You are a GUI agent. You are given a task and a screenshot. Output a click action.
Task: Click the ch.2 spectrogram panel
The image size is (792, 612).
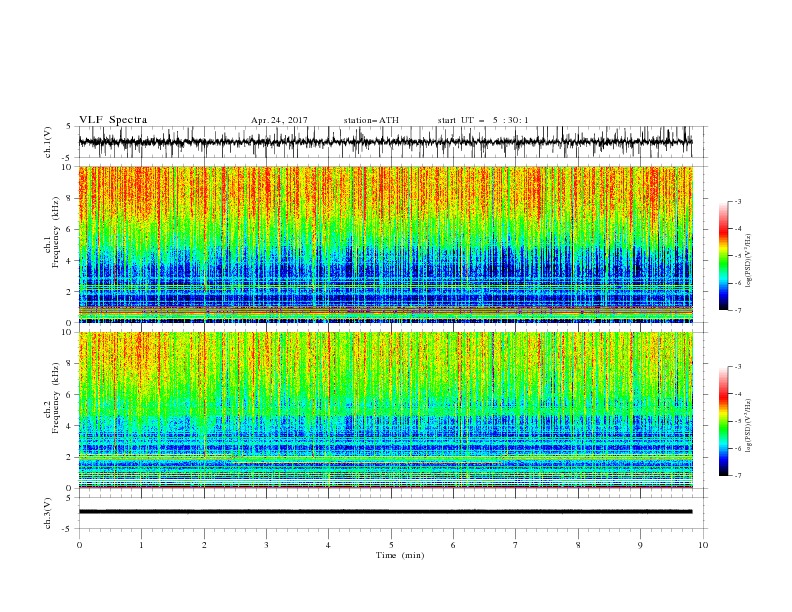coord(385,410)
